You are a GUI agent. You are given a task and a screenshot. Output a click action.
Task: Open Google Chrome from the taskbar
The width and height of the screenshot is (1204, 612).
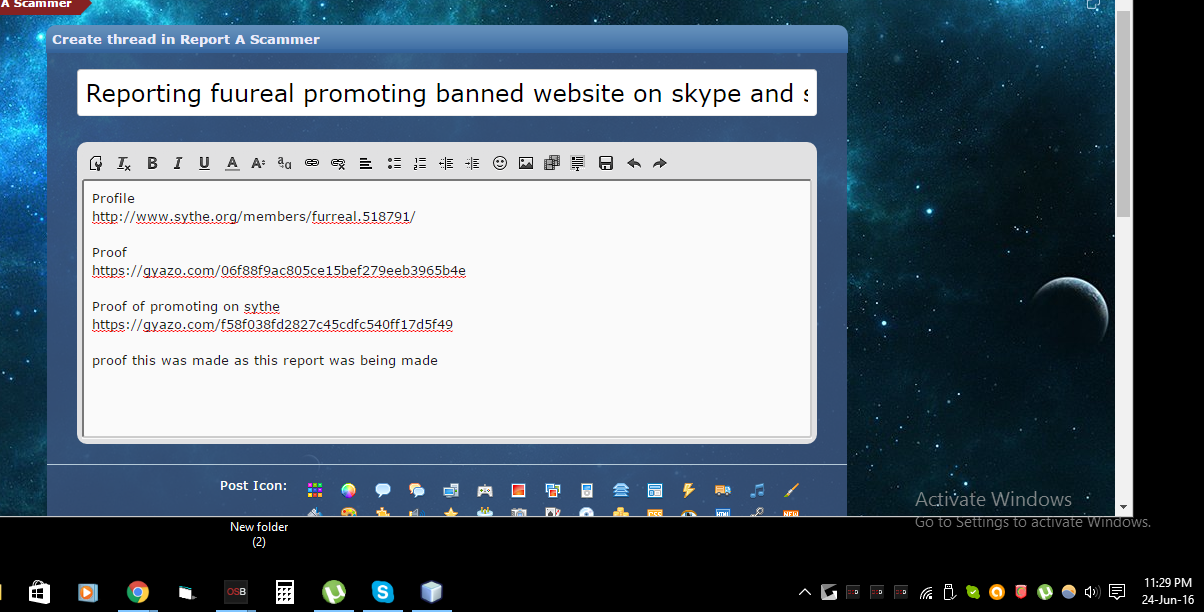(x=138, y=592)
